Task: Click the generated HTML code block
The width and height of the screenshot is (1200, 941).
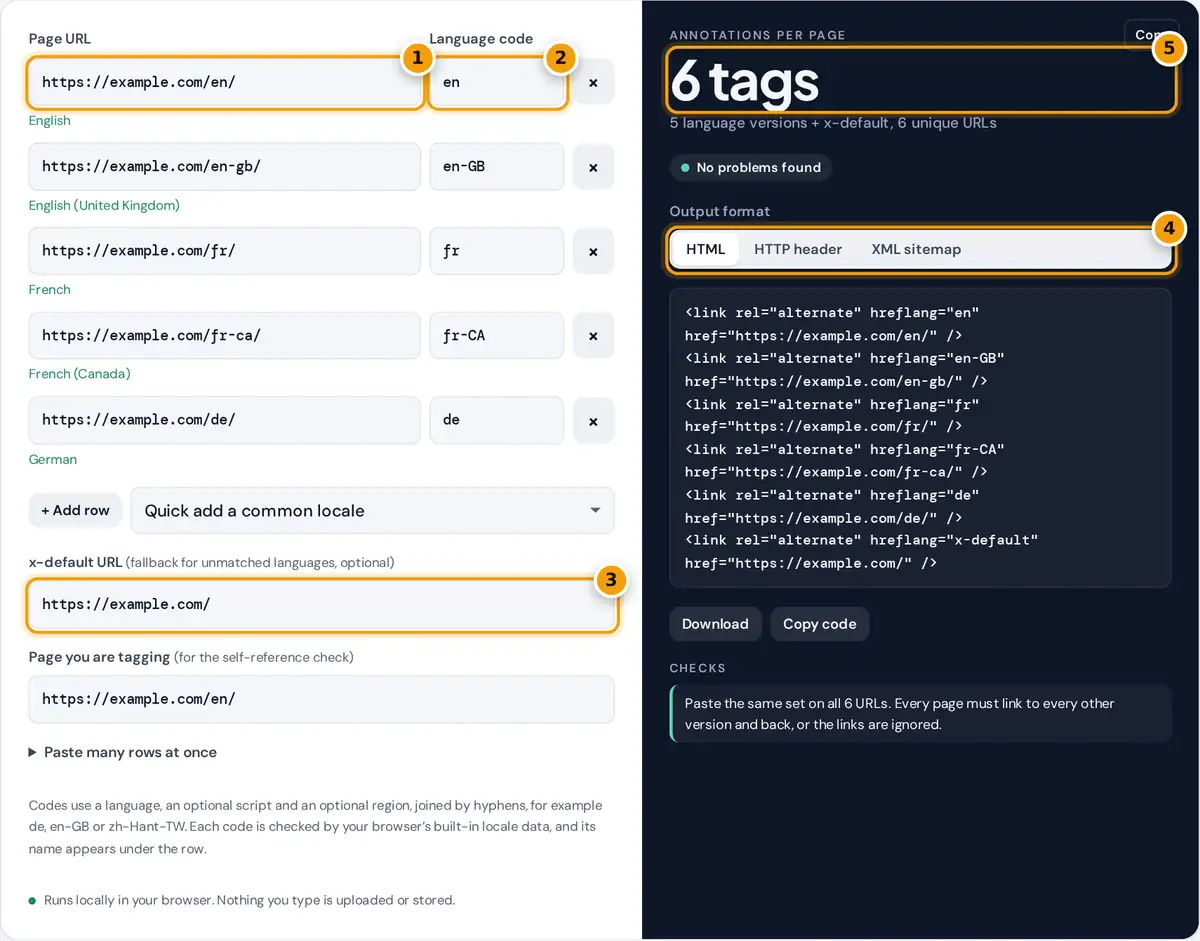Action: pyautogui.click(x=920, y=438)
